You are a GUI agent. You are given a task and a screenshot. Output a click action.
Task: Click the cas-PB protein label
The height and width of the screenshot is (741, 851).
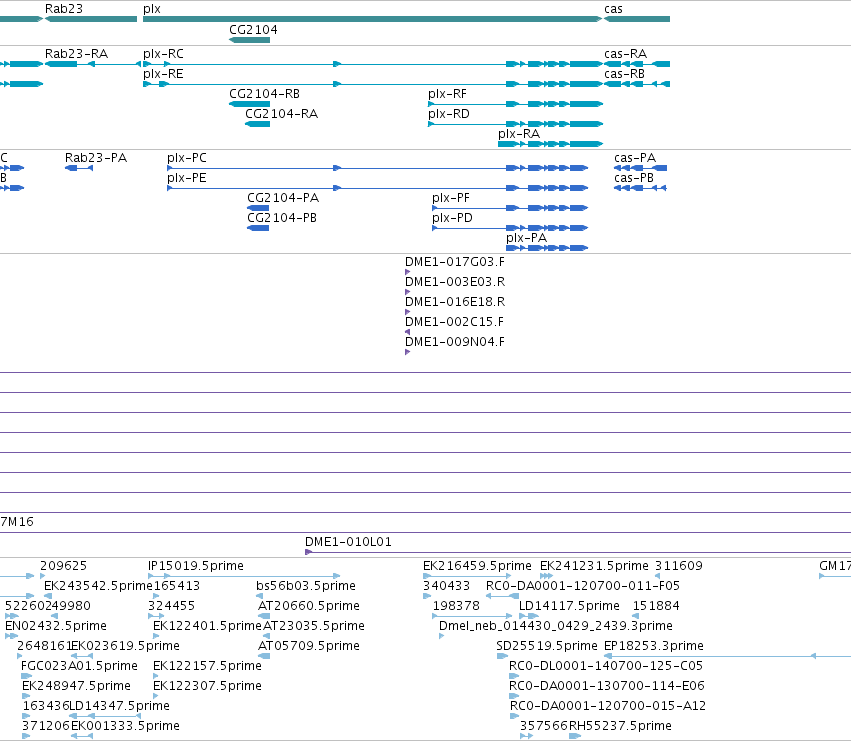[634, 178]
